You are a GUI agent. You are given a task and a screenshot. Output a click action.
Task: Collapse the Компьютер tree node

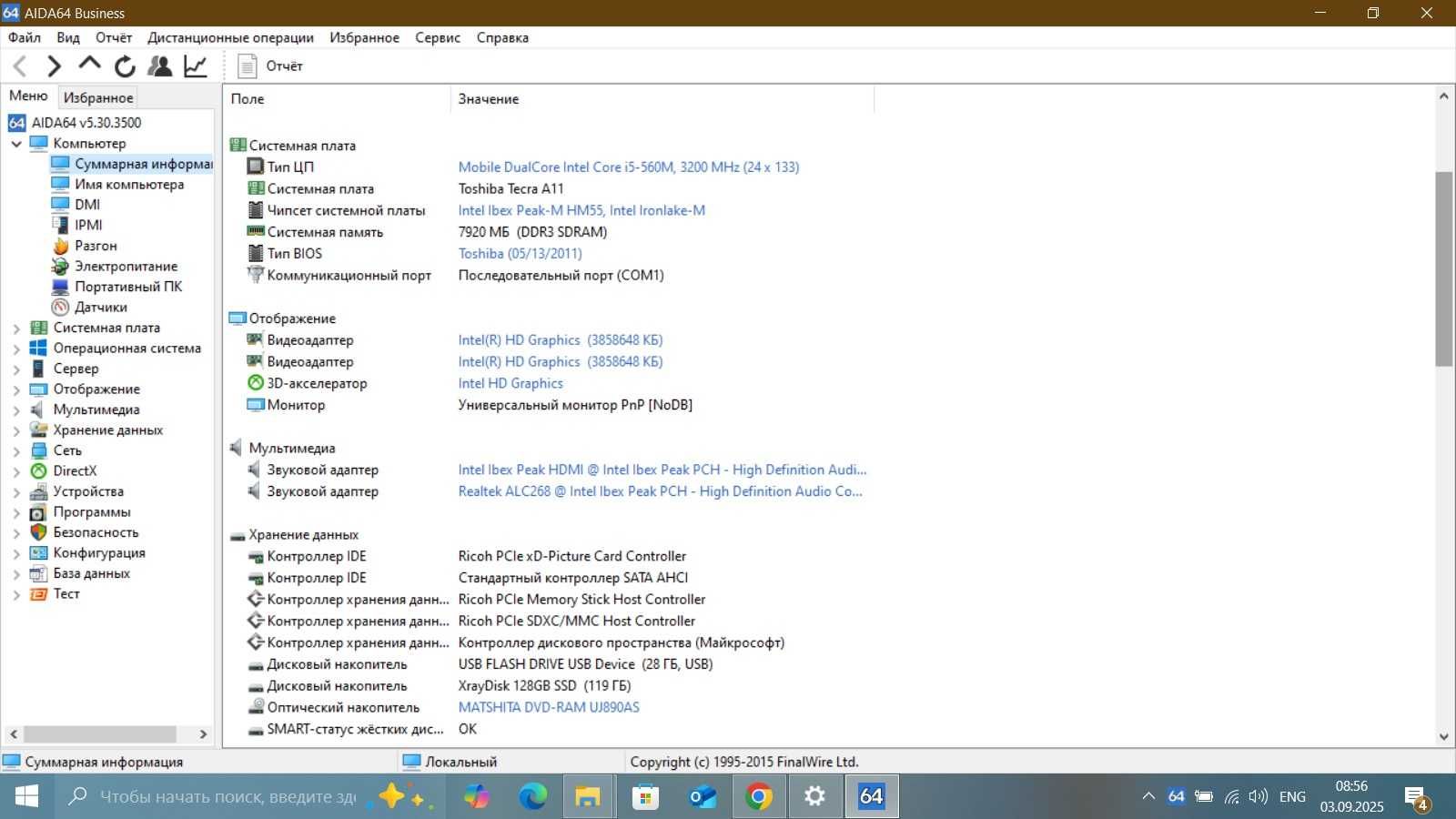pos(16,144)
